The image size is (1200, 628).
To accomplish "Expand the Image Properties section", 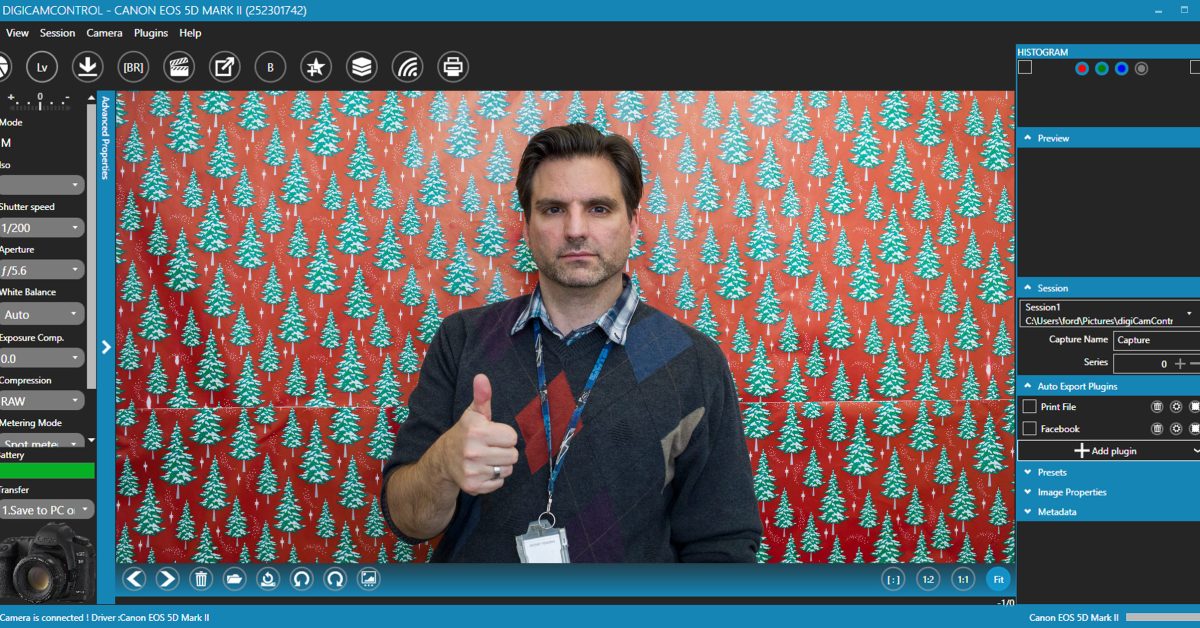I will [x=1071, y=492].
